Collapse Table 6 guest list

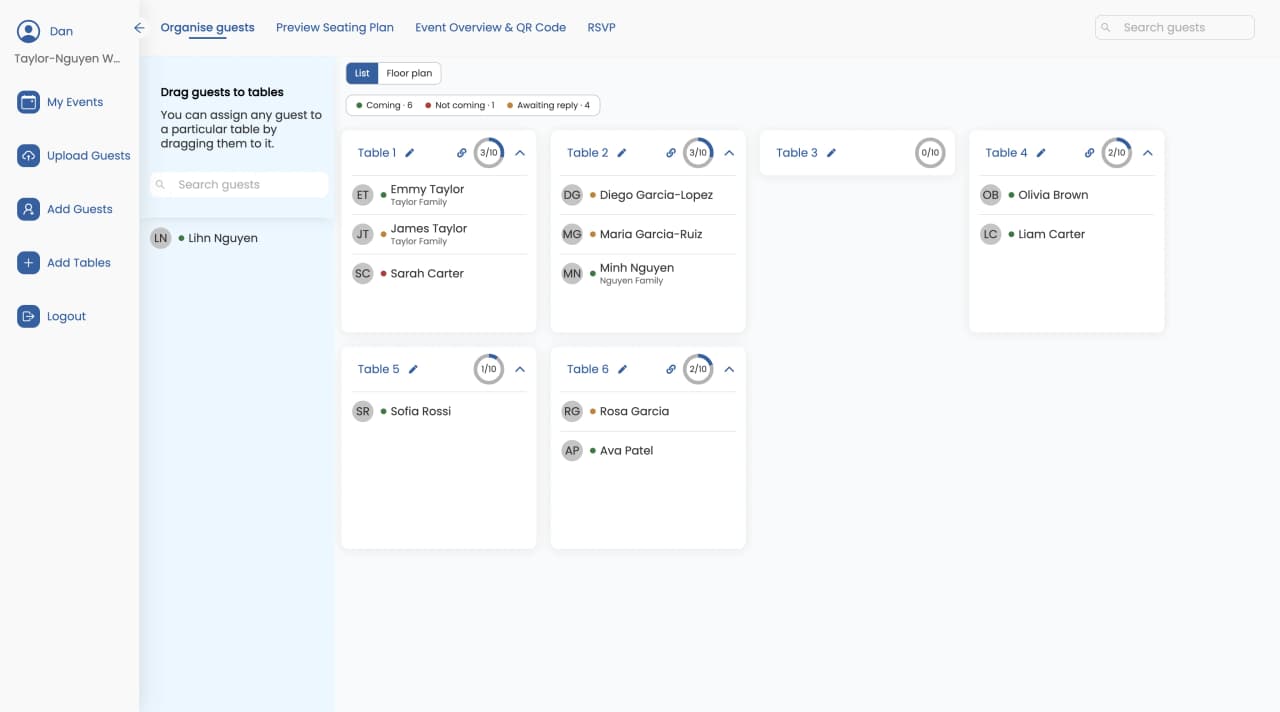tap(729, 369)
